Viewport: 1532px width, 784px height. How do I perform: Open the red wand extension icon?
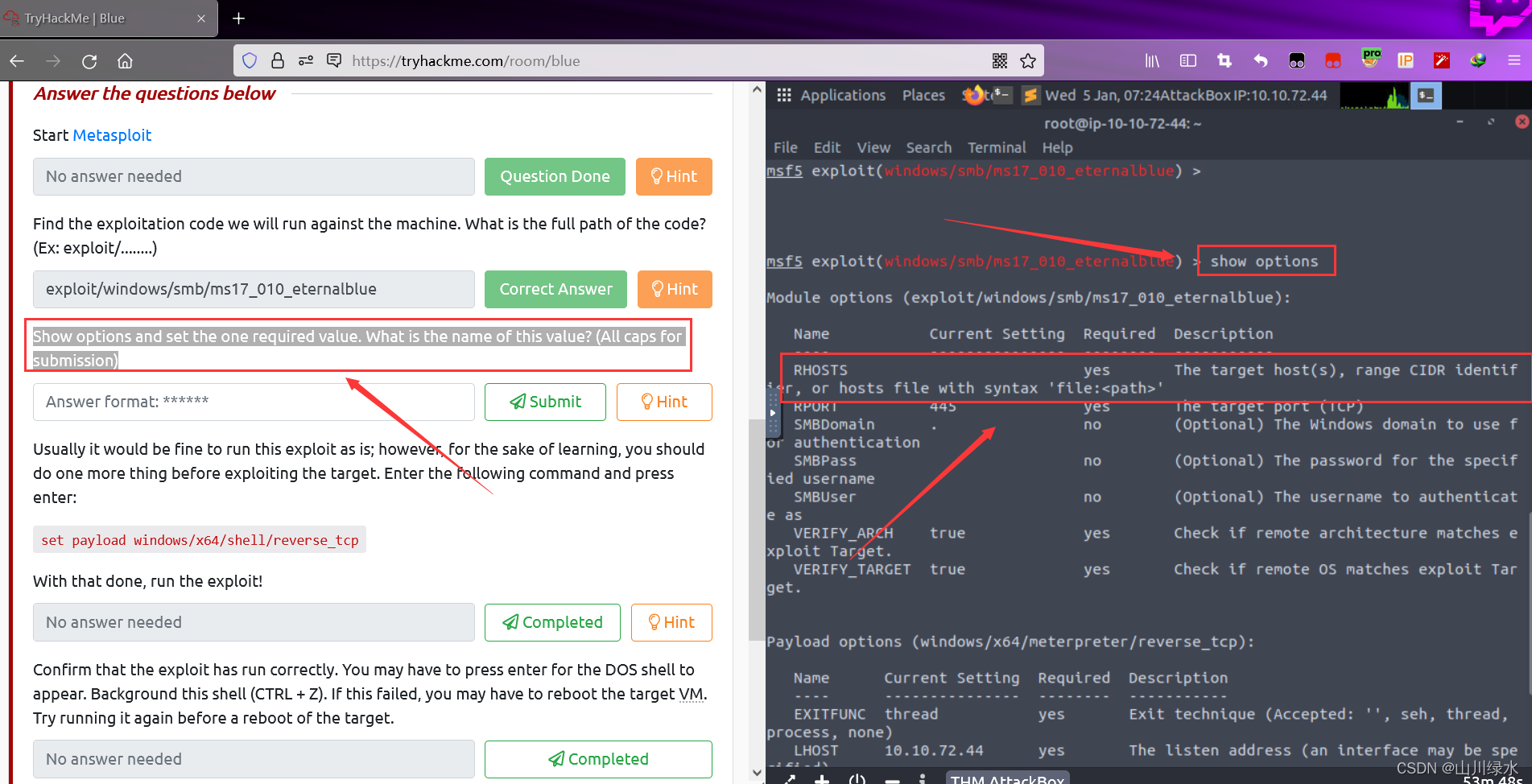coord(1442,60)
